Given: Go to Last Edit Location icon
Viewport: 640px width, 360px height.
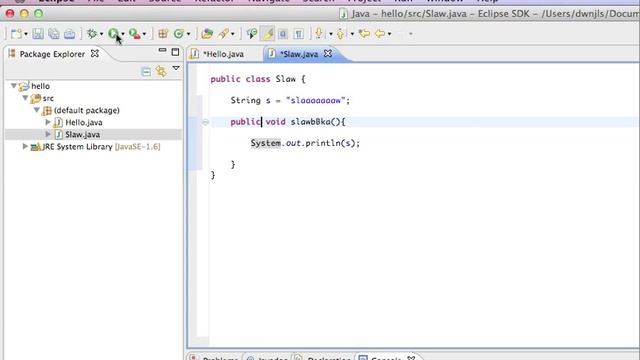Looking at the screenshot, I should point(364,34).
